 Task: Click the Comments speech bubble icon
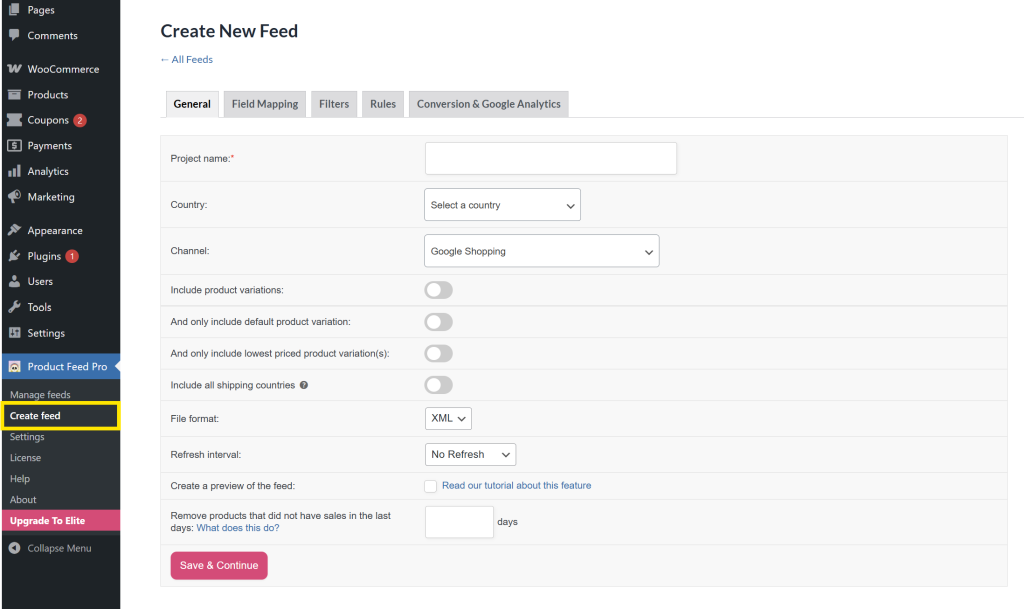(12, 36)
